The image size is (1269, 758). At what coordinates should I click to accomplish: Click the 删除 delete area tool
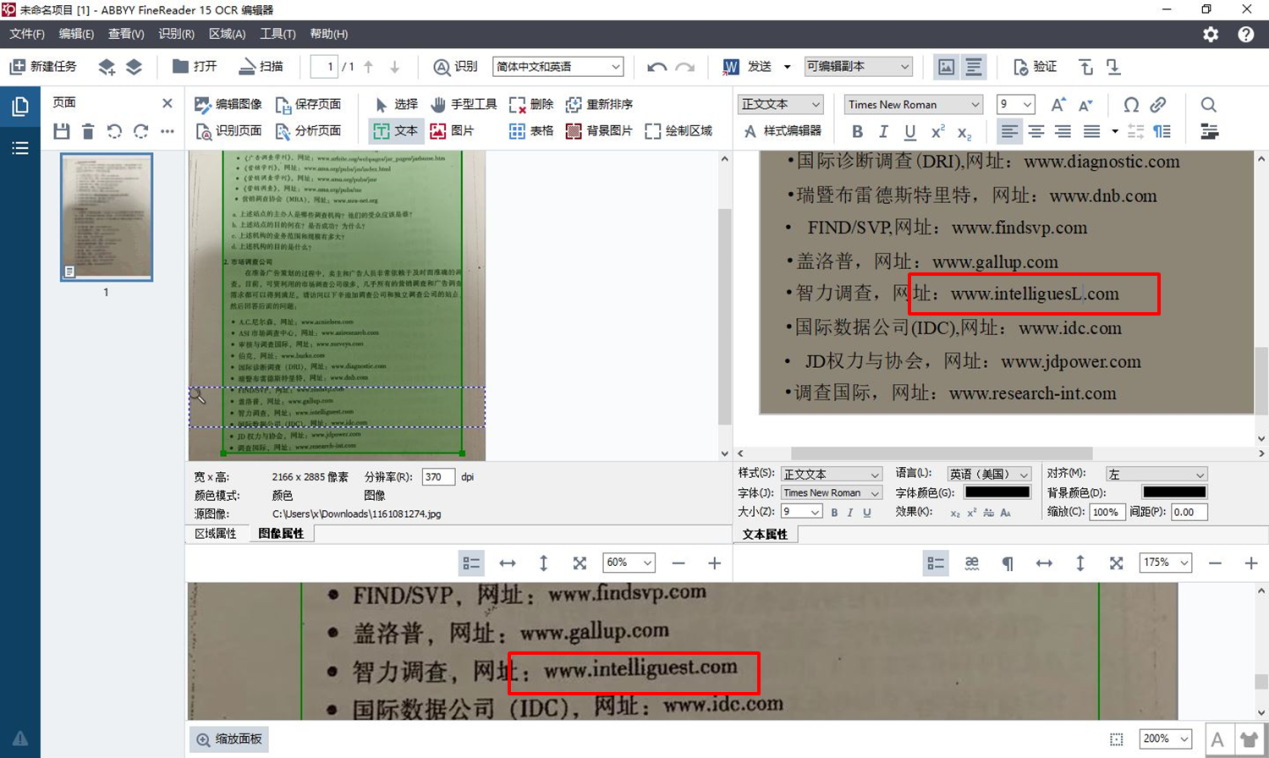coord(531,104)
